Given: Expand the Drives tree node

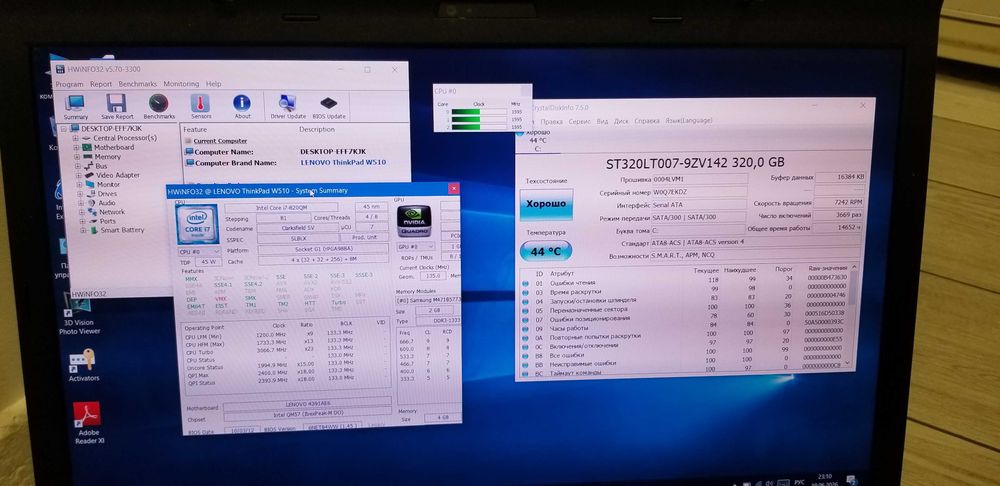Looking at the screenshot, I should click(x=80, y=193).
